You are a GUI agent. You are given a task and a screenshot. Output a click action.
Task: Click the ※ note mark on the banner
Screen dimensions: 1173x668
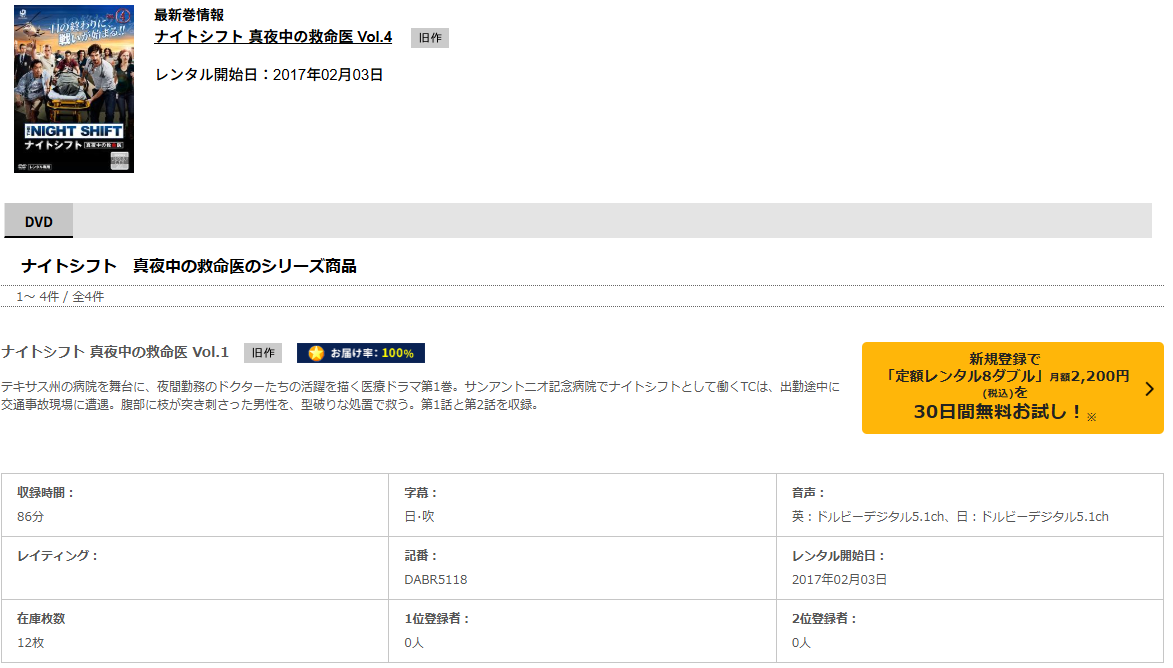1091,417
